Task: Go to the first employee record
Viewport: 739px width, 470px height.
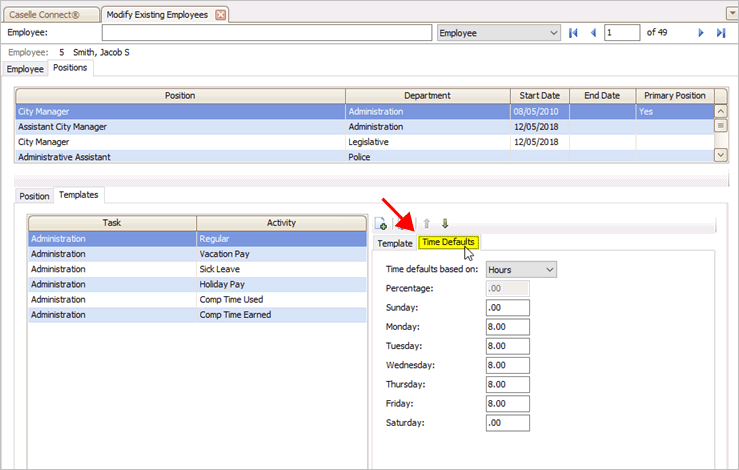Action: (x=573, y=33)
